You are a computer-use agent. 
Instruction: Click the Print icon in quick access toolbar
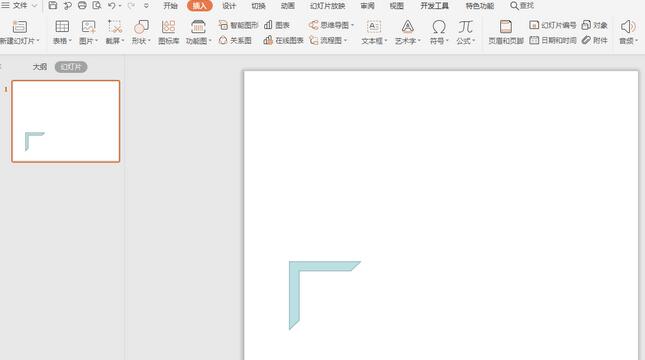[82, 5]
